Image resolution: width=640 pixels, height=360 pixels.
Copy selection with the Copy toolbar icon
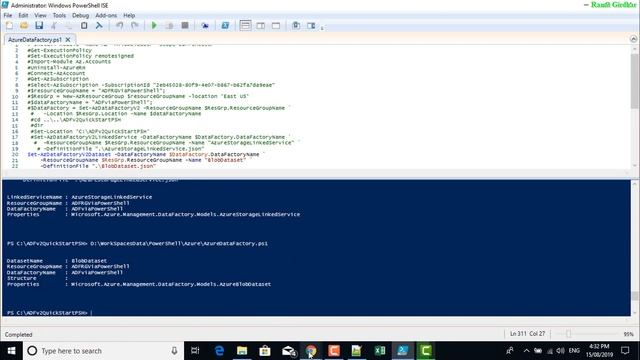coord(69,25)
